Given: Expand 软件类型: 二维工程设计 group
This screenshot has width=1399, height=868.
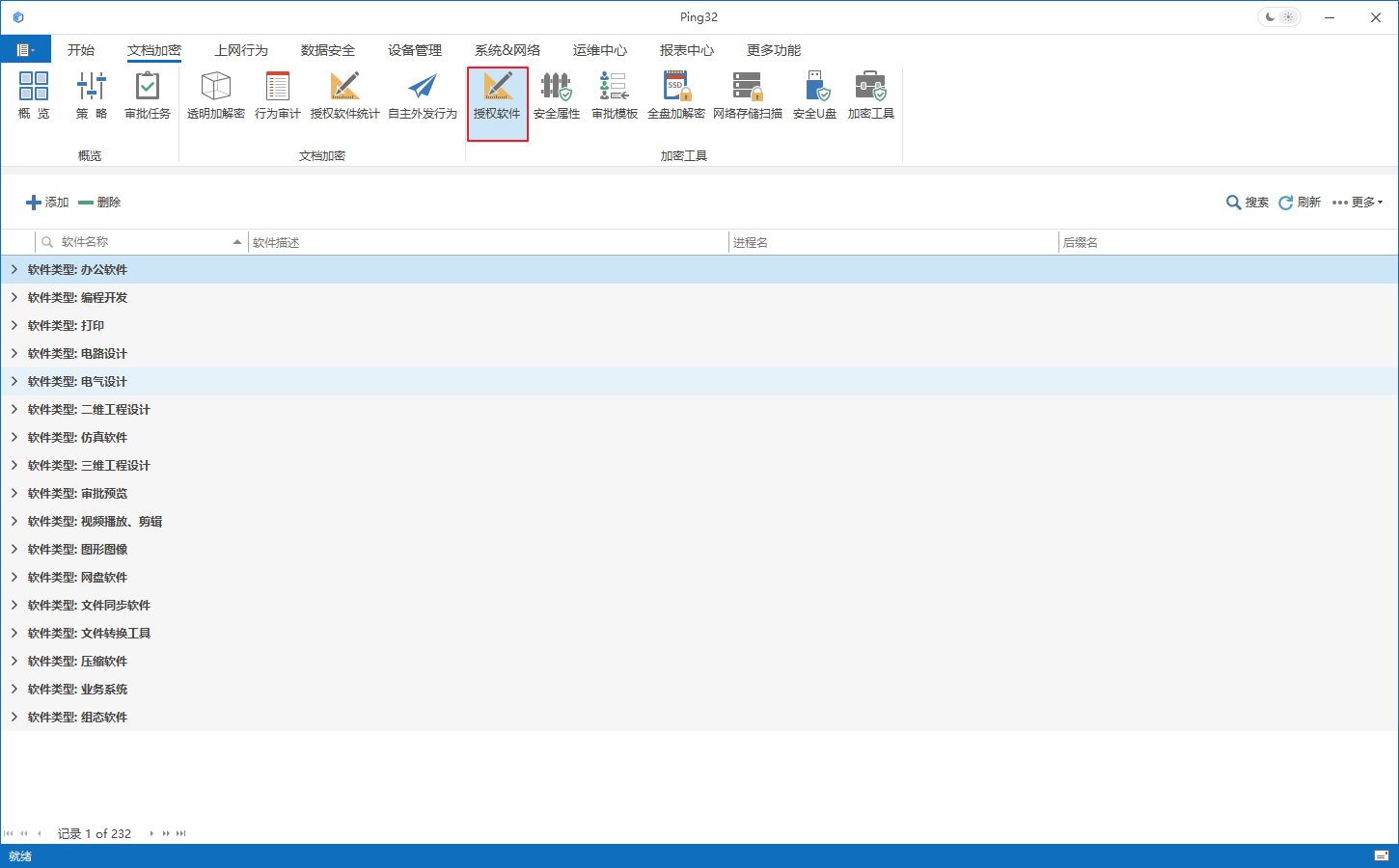Looking at the screenshot, I should click(14, 410).
